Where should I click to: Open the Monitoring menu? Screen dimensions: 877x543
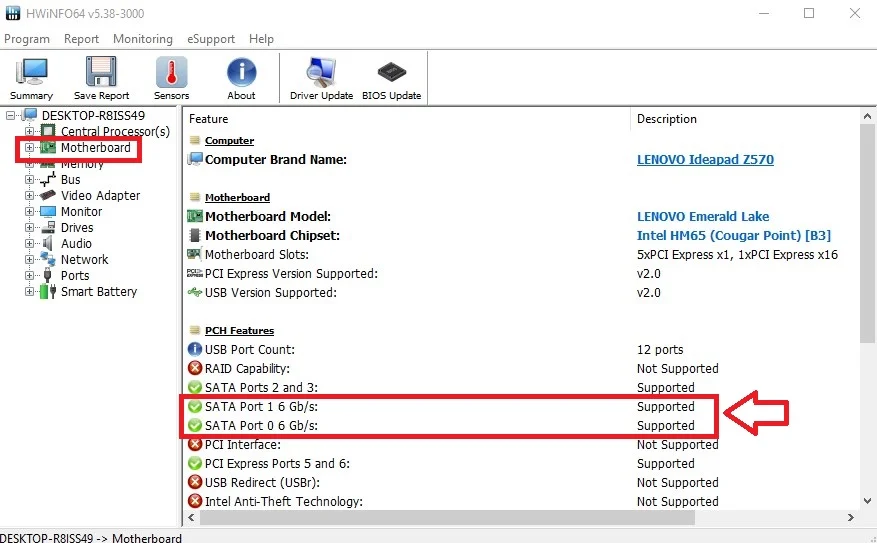click(143, 39)
